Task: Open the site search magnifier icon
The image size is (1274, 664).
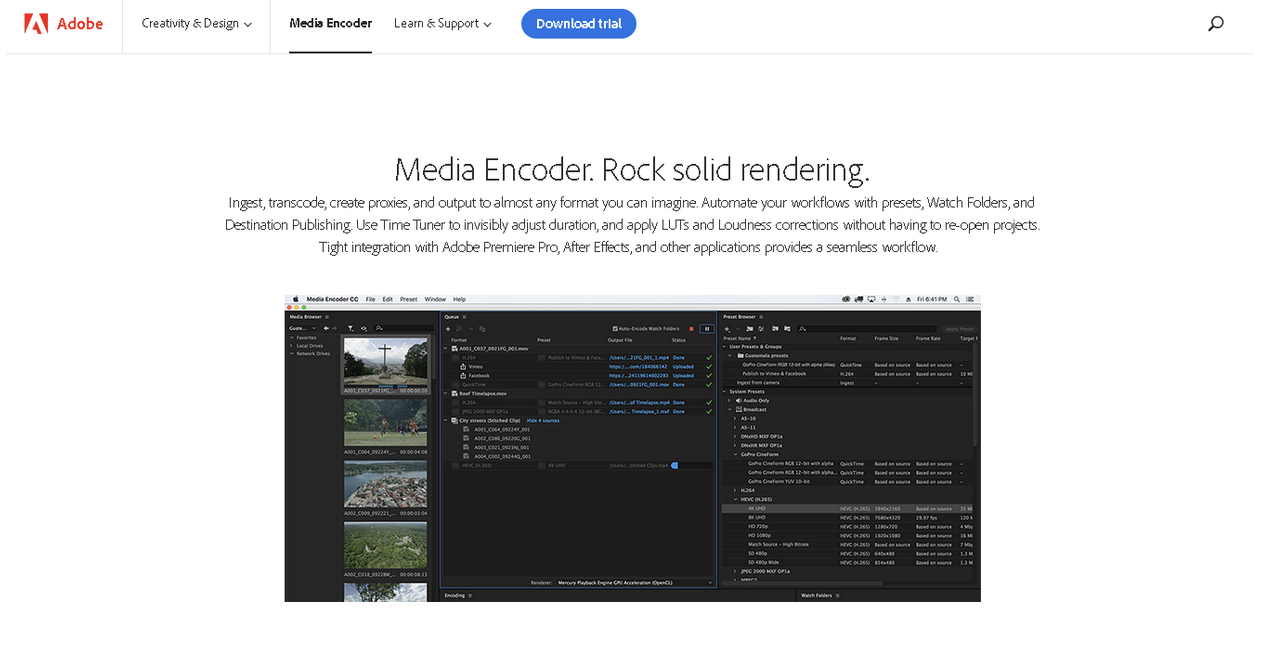Action: (x=1216, y=24)
